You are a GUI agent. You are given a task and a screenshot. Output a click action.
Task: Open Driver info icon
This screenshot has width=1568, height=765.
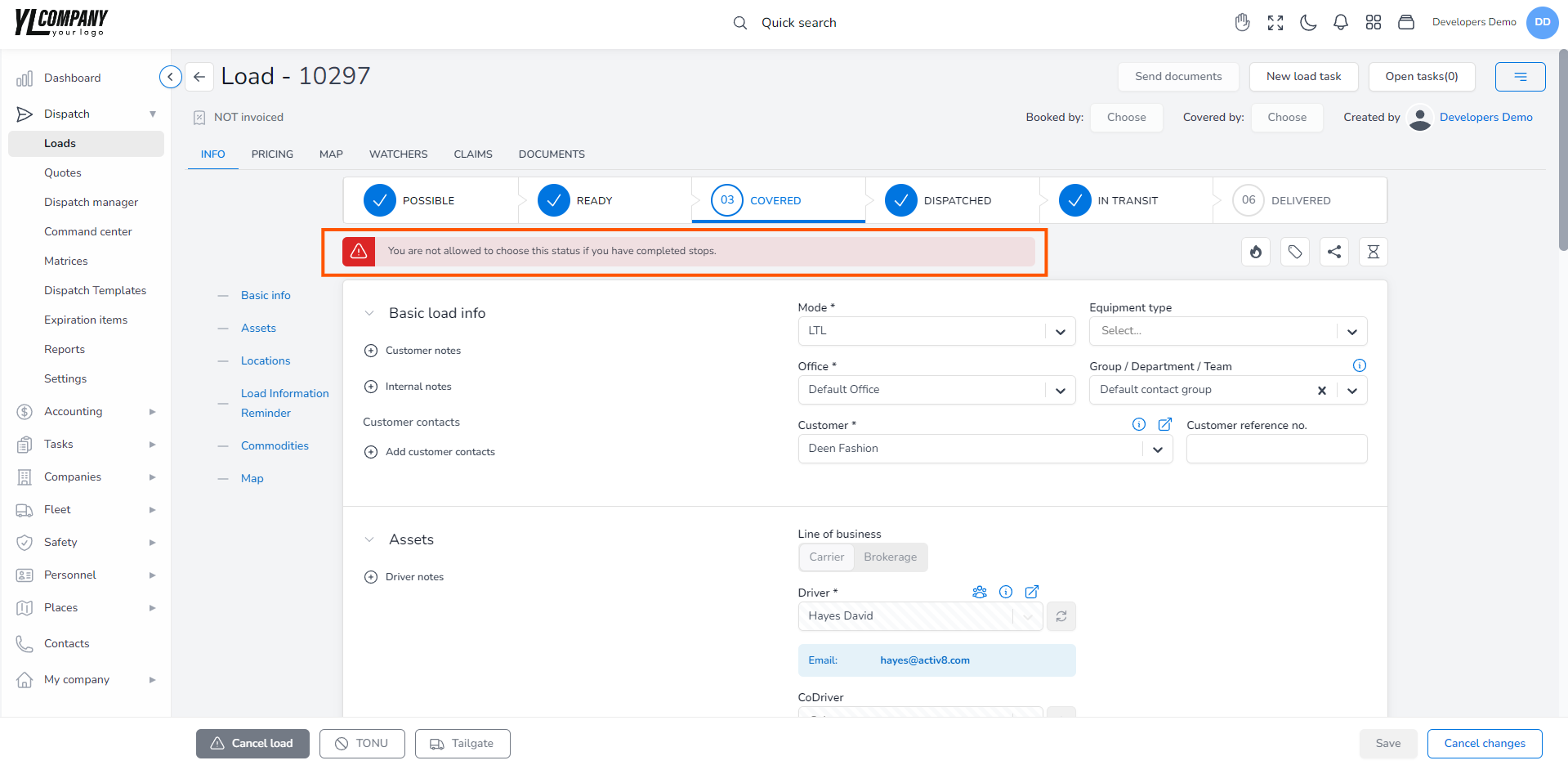click(x=1006, y=592)
